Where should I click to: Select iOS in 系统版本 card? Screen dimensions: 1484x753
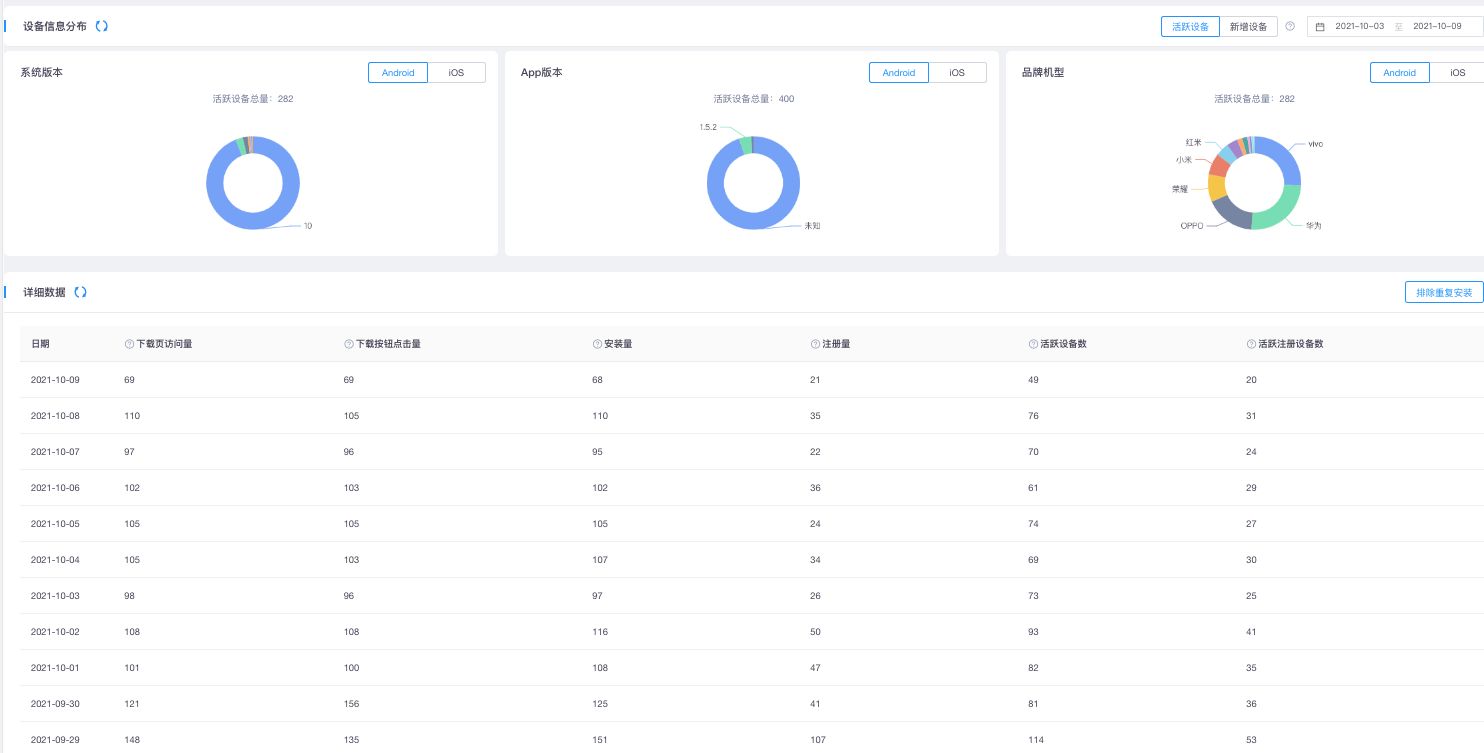click(456, 72)
